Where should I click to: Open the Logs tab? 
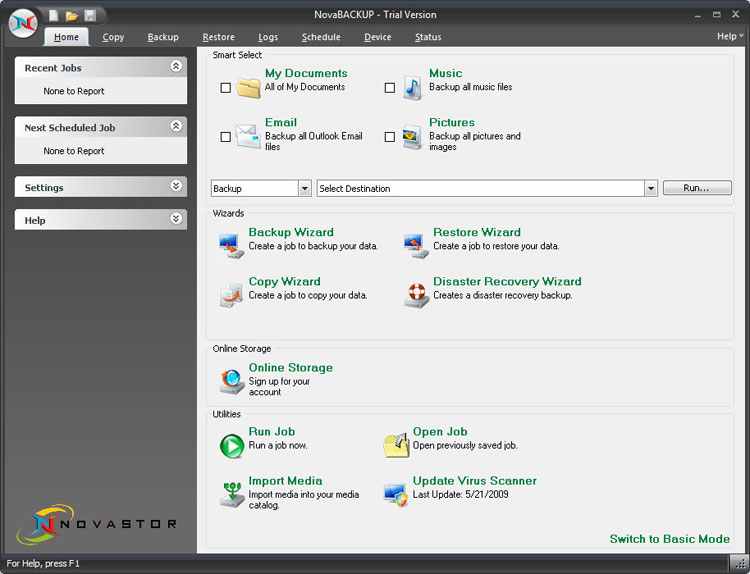[267, 37]
